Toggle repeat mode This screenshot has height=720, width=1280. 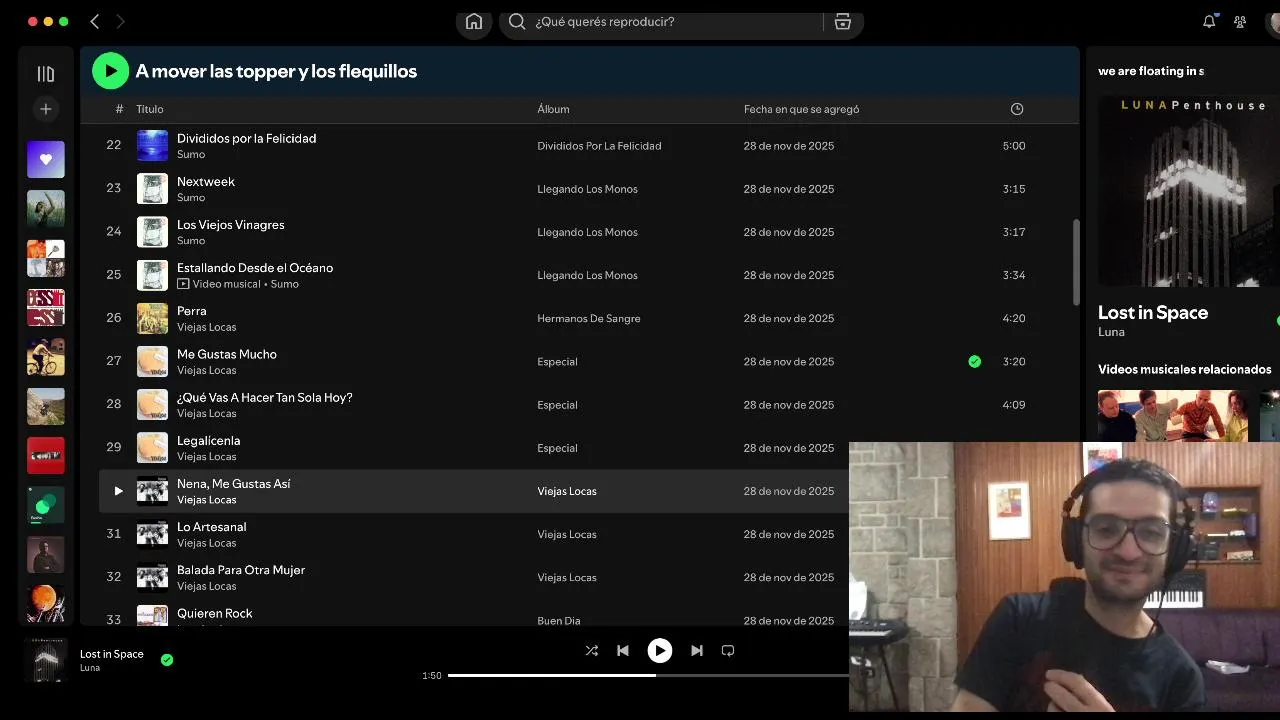coord(728,651)
